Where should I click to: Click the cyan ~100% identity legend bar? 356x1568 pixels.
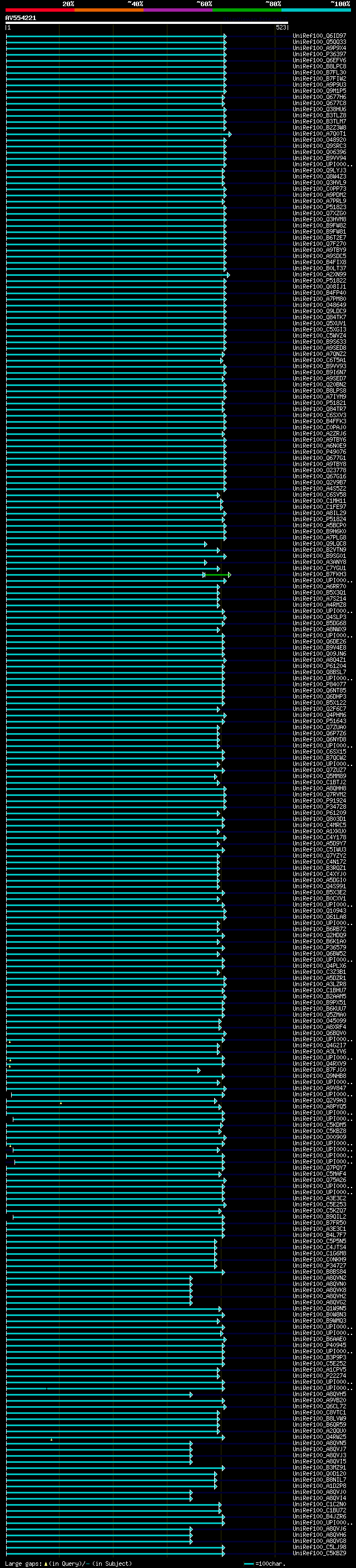[317, 10]
